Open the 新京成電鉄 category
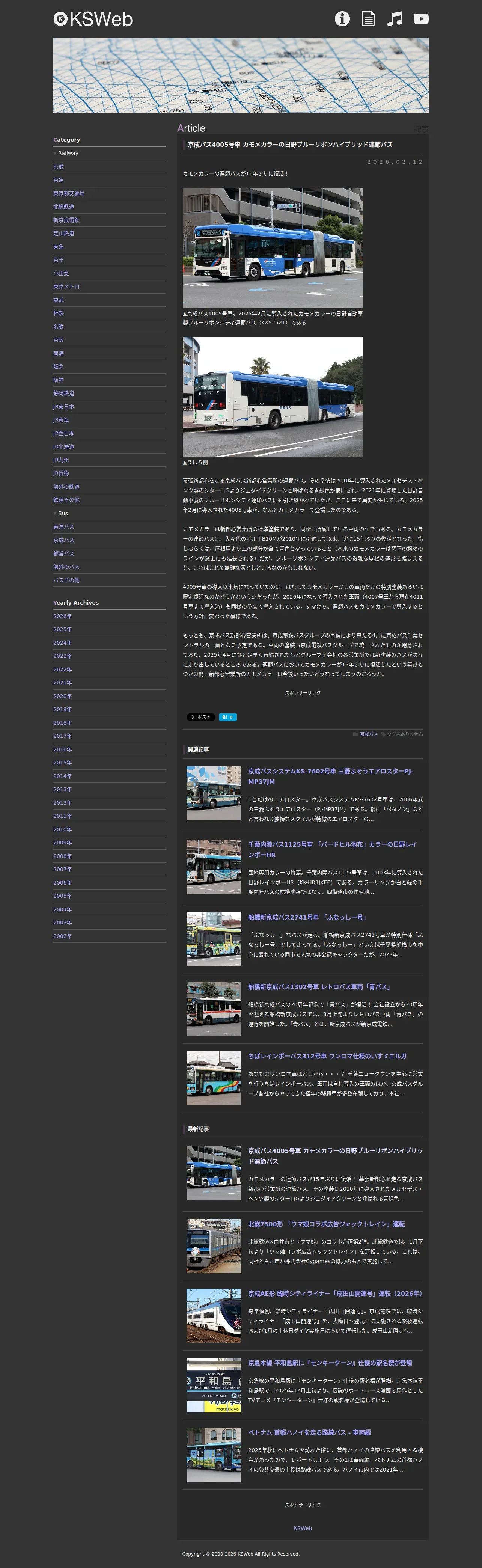 coord(66,220)
